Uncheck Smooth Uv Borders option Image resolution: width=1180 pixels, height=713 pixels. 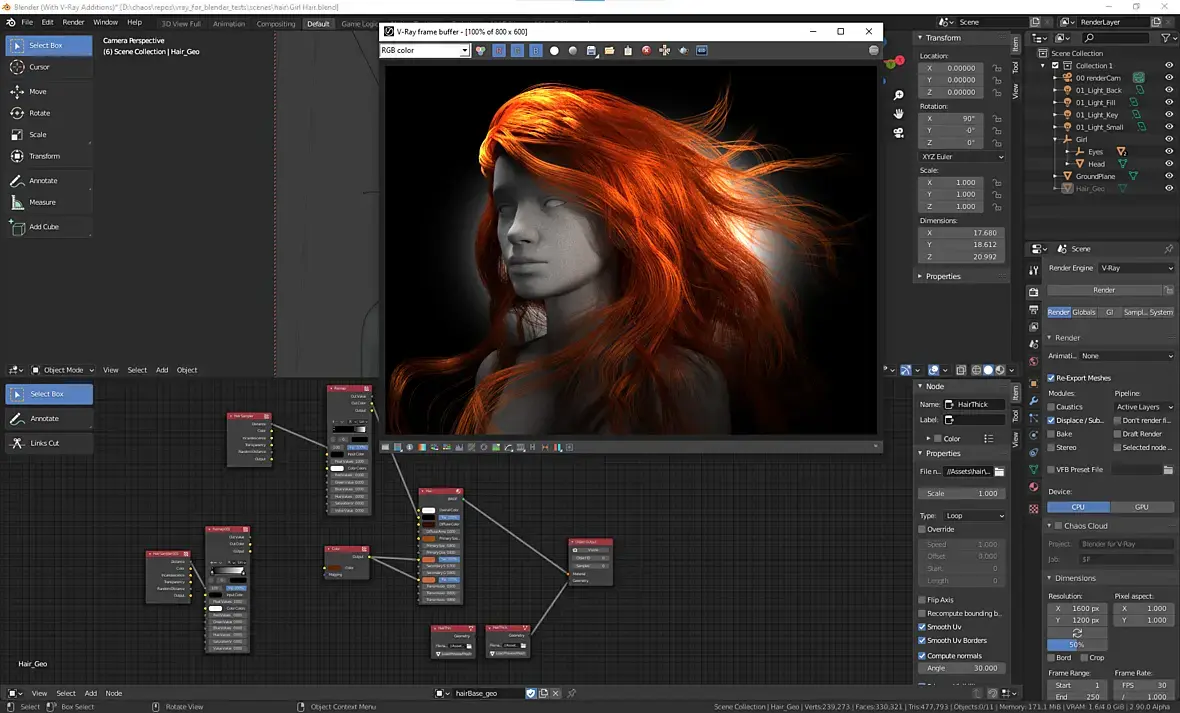click(x=922, y=640)
